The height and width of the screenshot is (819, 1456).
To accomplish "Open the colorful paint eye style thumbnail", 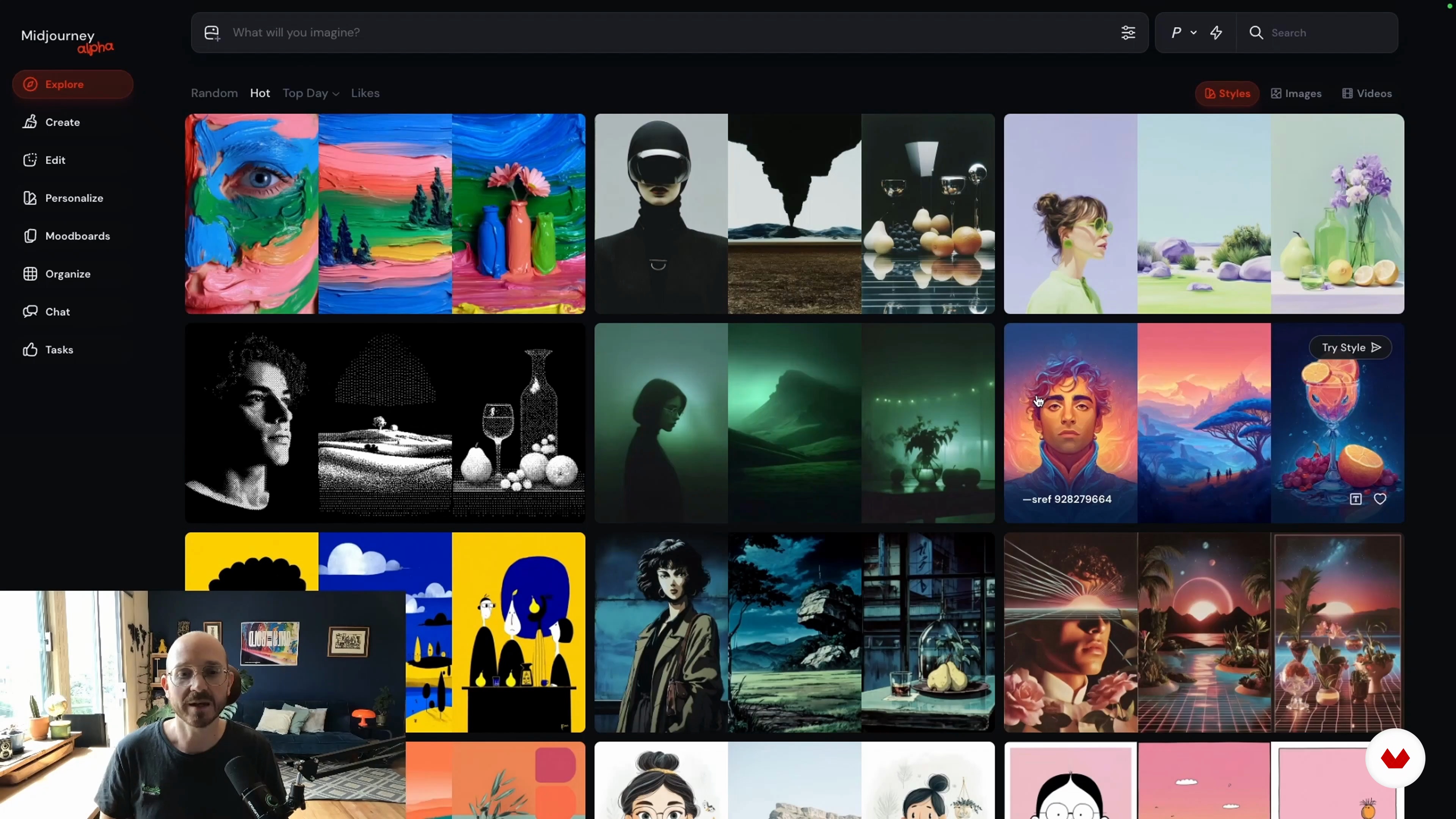I will point(251,213).
